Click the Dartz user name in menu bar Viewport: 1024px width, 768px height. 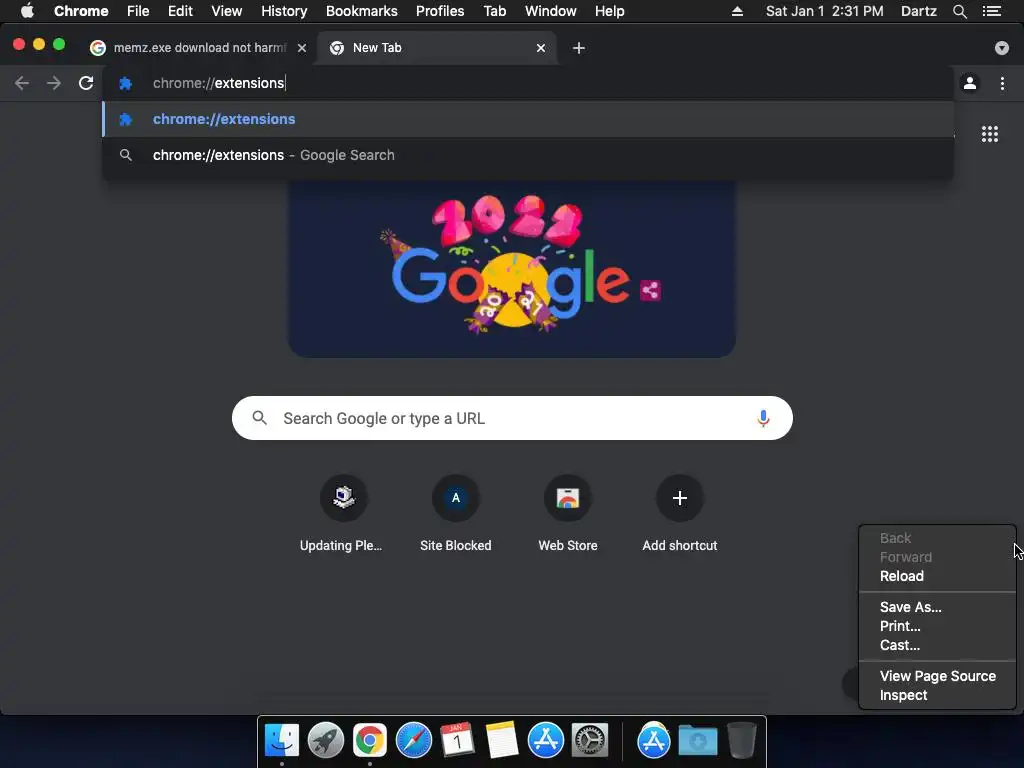tap(918, 11)
